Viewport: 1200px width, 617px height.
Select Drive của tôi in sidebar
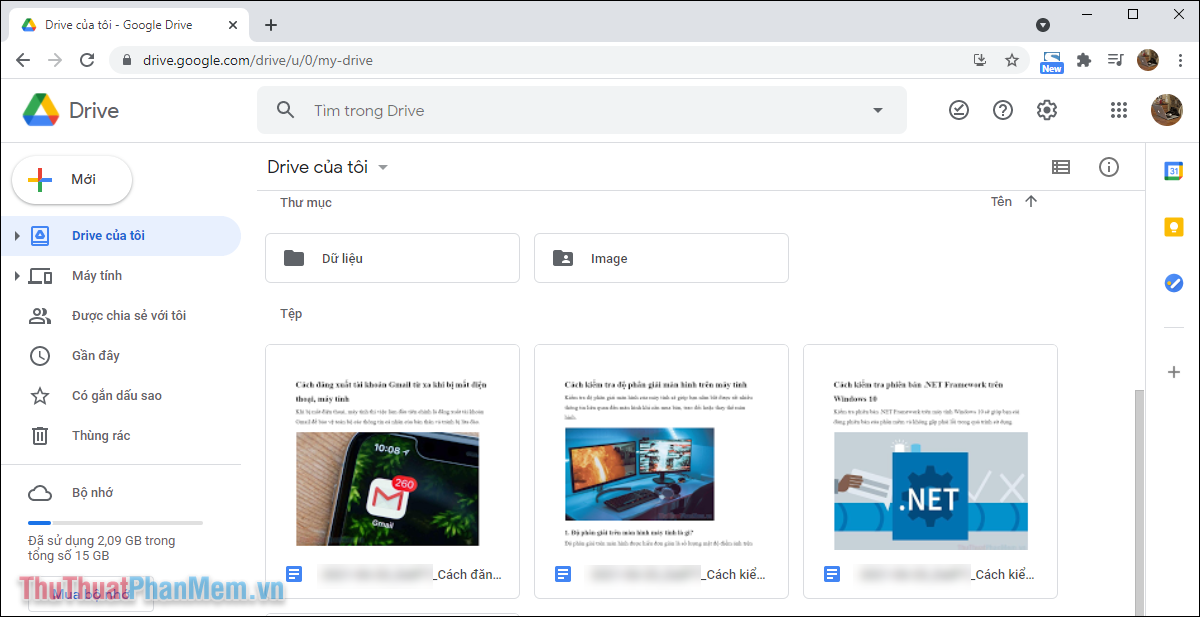point(120,236)
